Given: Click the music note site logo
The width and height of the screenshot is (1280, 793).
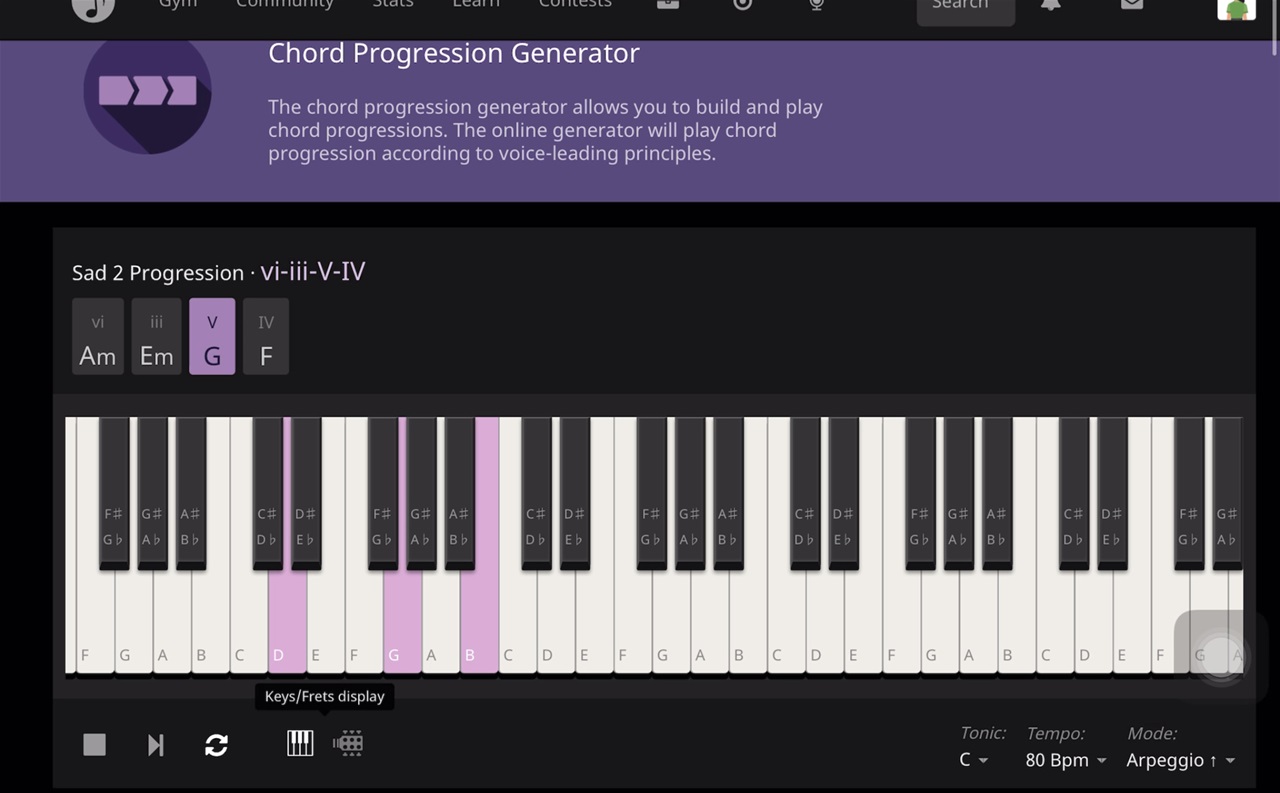Looking at the screenshot, I should tap(94, 8).
